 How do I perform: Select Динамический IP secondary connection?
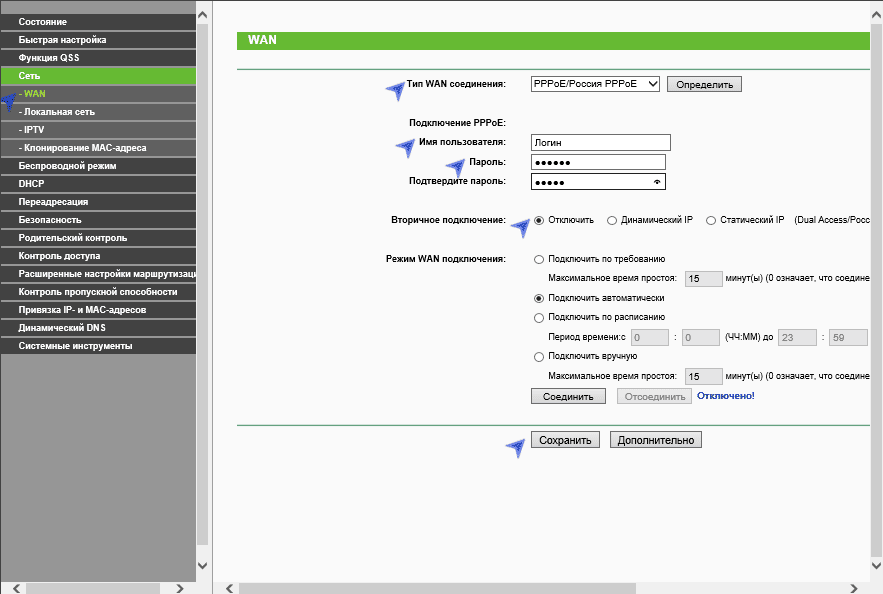612,220
